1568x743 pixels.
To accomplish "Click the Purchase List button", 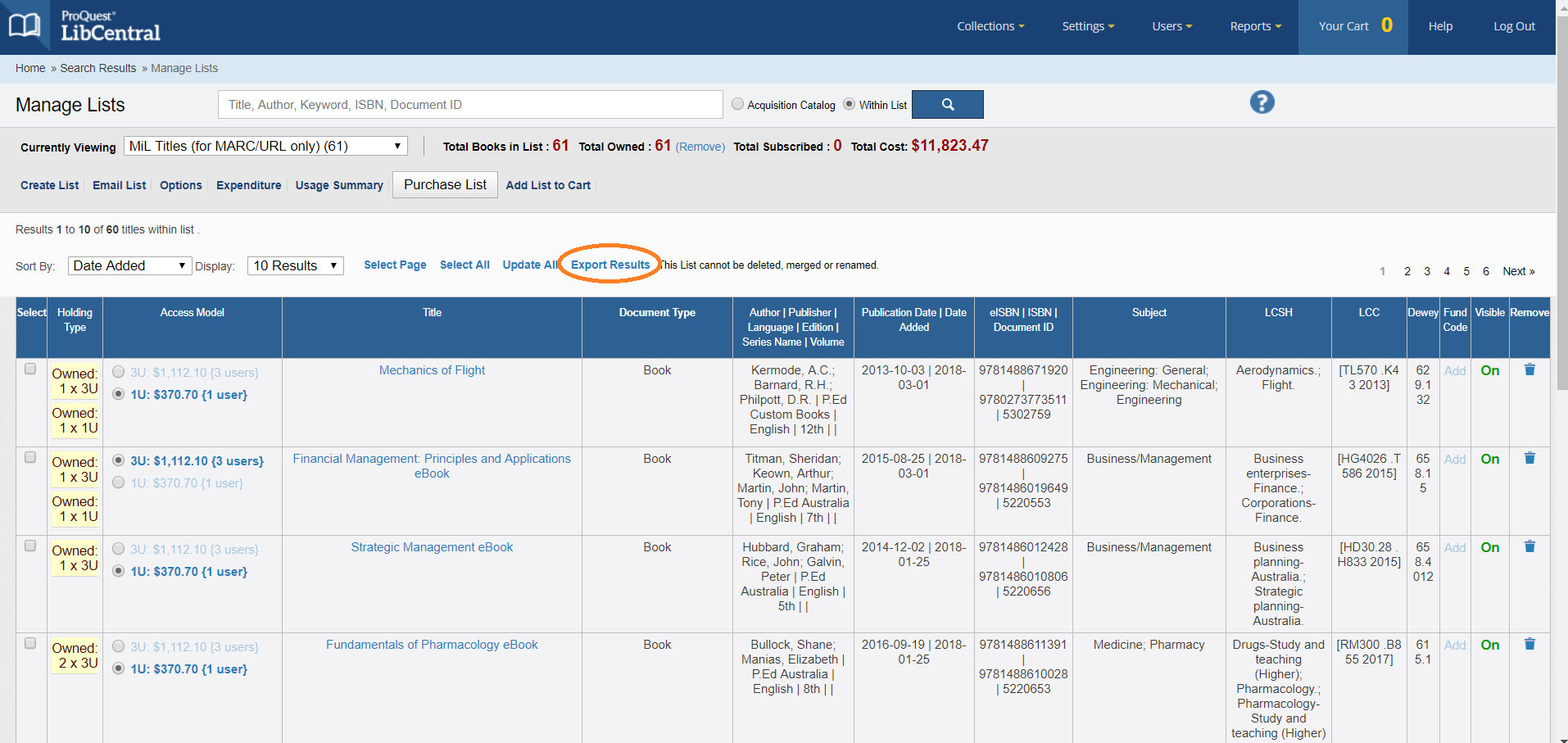I will pos(445,184).
